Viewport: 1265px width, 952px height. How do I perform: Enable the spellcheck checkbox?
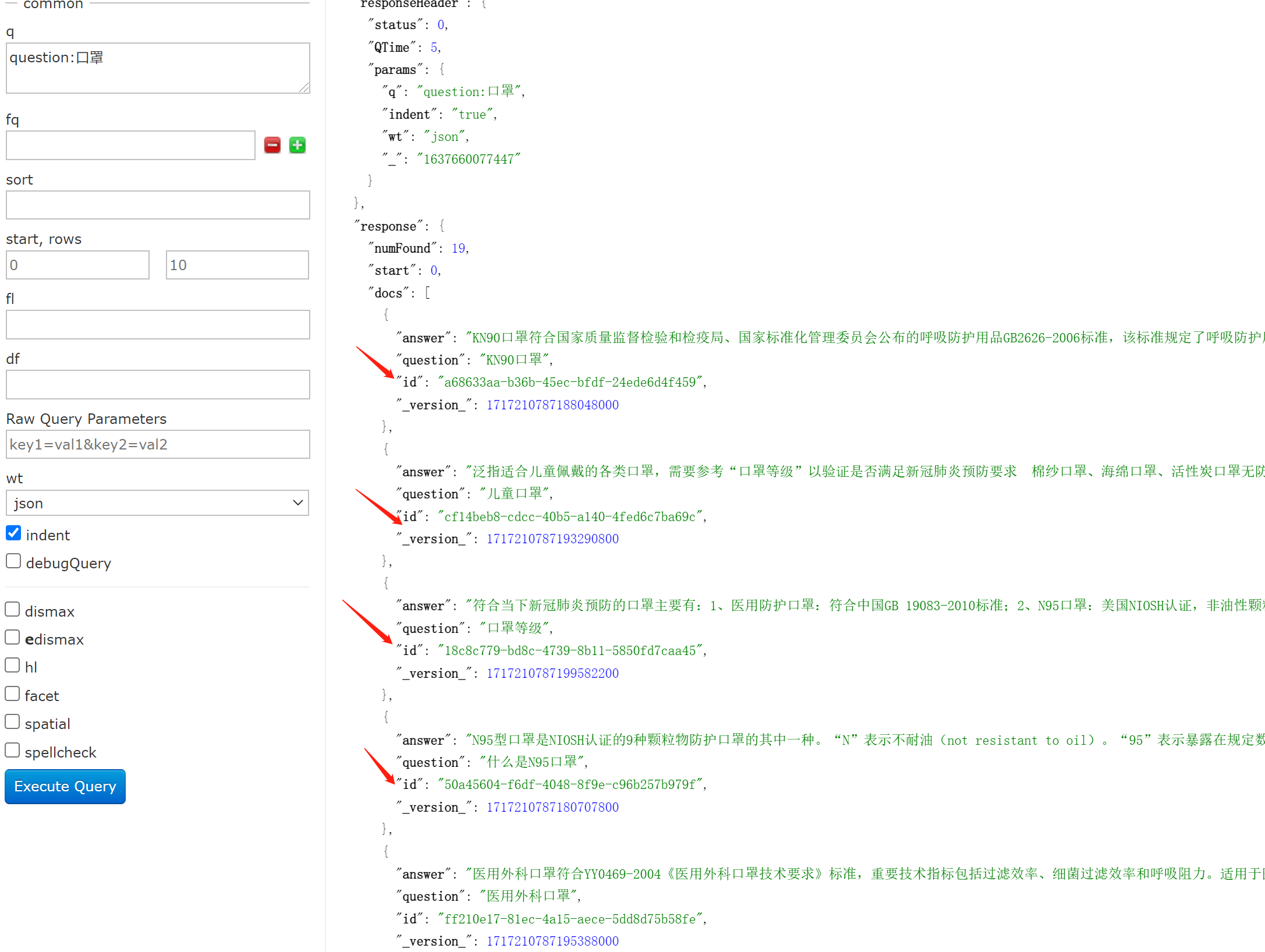click(12, 751)
